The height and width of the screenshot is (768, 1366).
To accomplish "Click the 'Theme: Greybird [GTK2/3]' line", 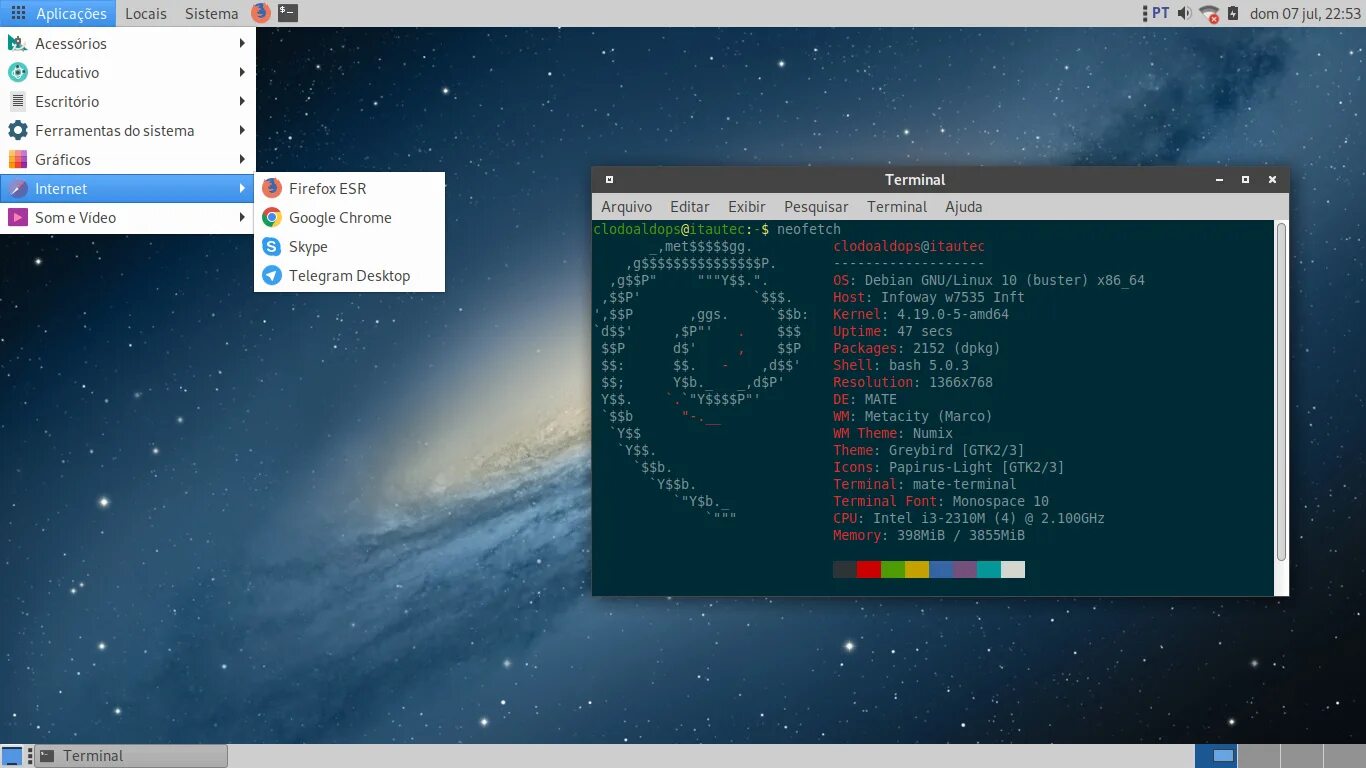I will tap(929, 450).
